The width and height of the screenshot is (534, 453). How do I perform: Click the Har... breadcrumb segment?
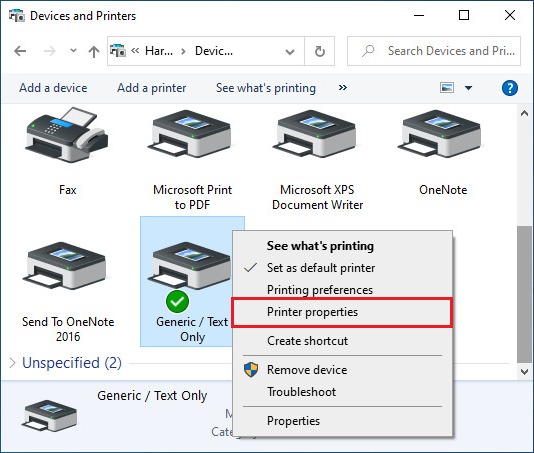159,51
